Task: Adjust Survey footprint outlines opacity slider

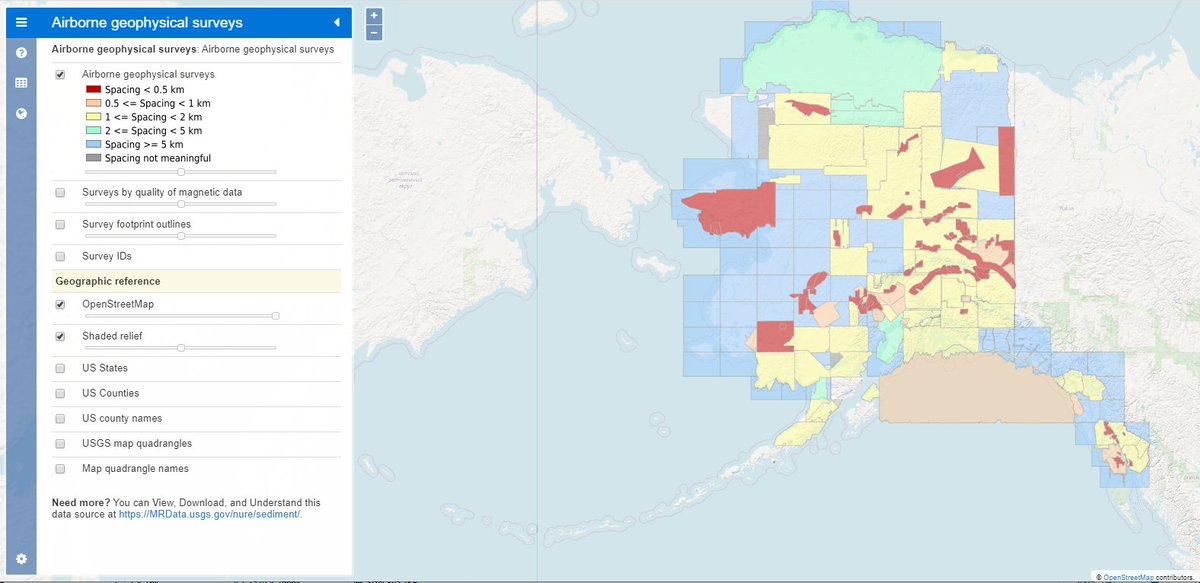Action: (180, 236)
